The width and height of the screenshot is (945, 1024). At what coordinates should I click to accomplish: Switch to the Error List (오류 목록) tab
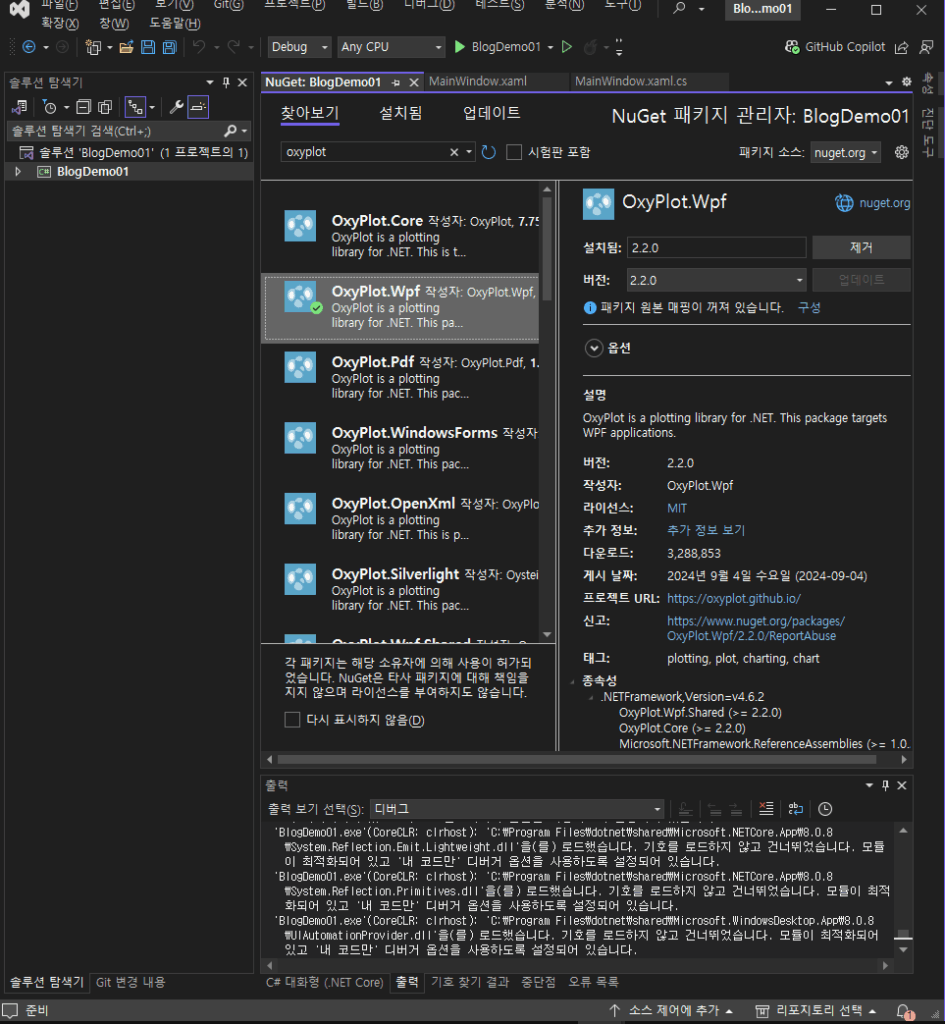click(x=593, y=982)
